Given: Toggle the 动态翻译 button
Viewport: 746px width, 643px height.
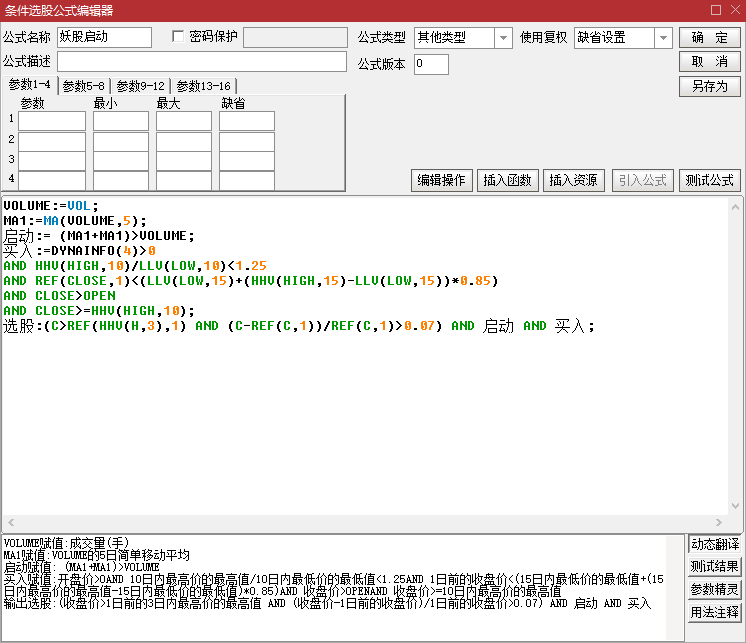Looking at the screenshot, I should tap(715, 544).
